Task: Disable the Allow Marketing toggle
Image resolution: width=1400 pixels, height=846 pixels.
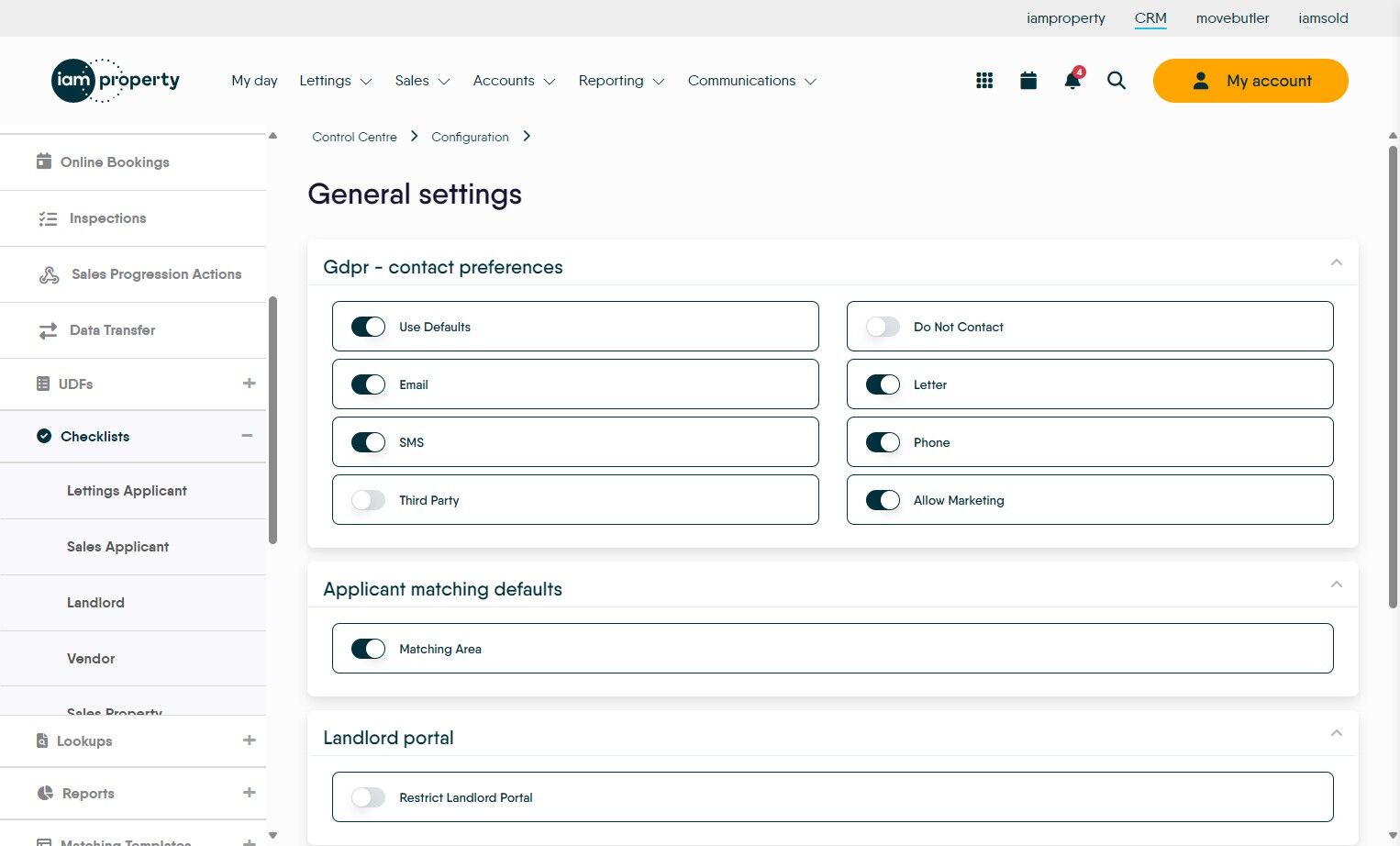Action: pyautogui.click(x=883, y=500)
